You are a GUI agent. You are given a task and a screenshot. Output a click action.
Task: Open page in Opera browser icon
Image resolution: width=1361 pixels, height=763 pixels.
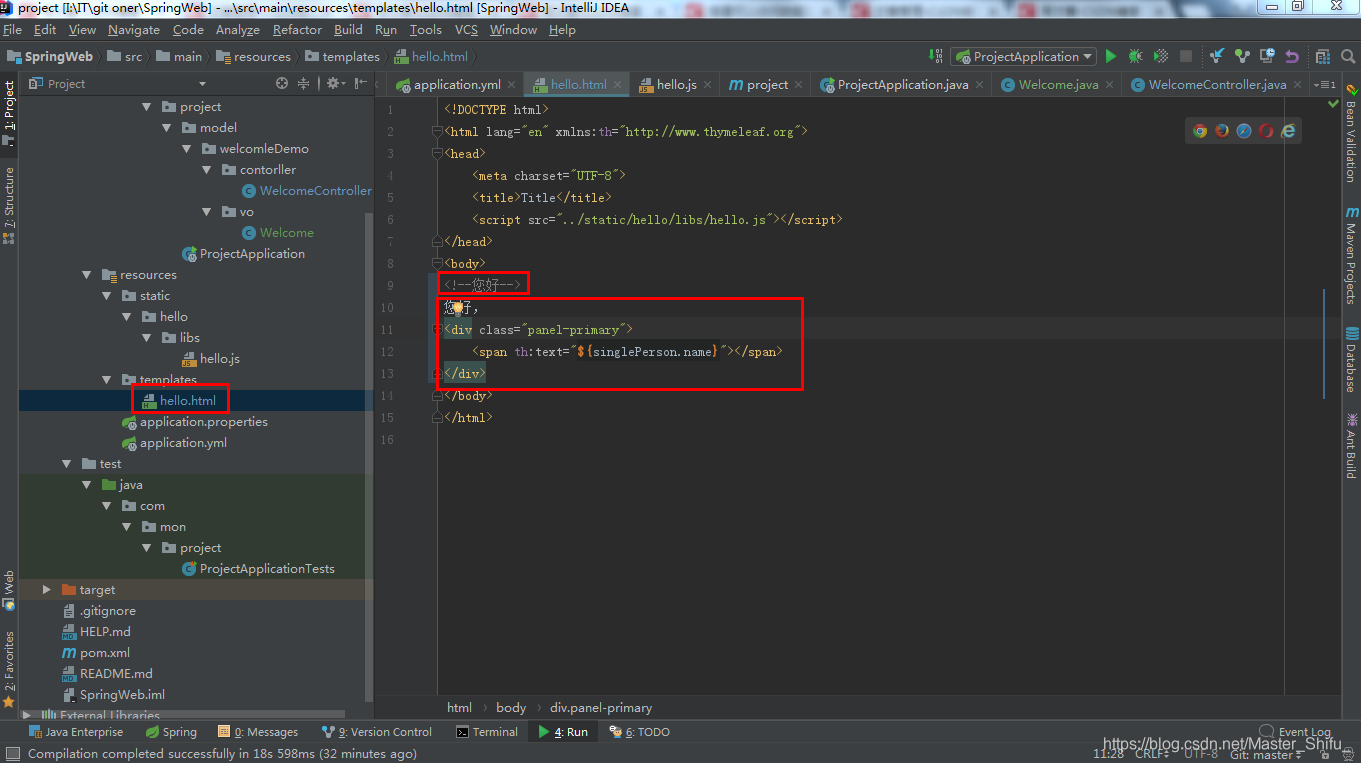coord(1266,131)
